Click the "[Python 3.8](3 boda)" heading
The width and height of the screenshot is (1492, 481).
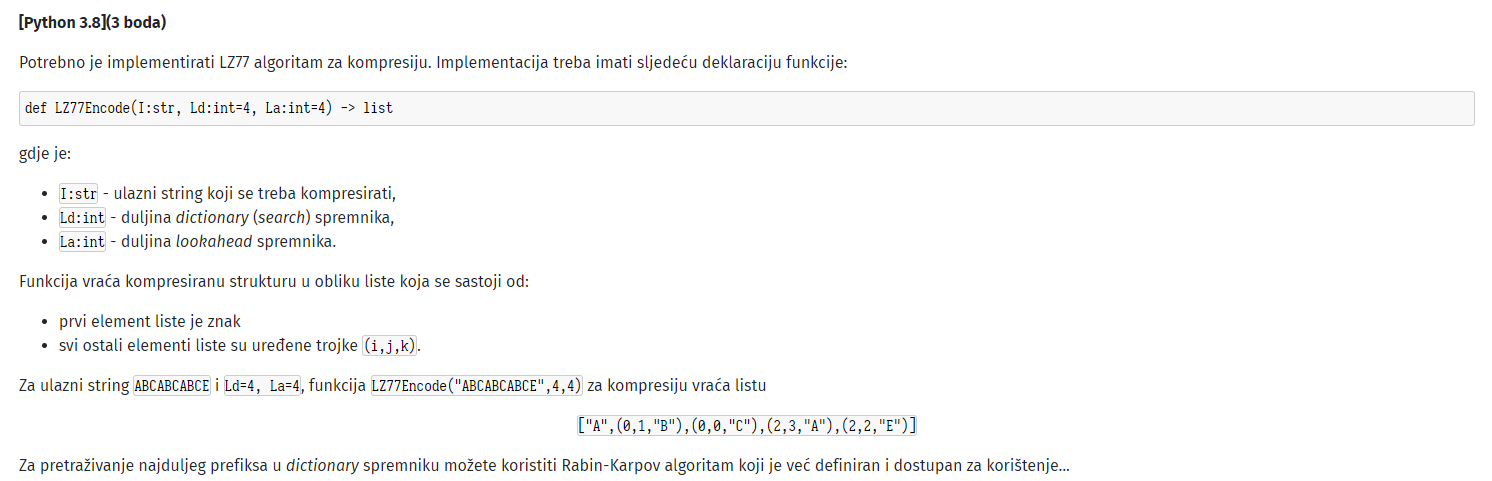pos(93,22)
